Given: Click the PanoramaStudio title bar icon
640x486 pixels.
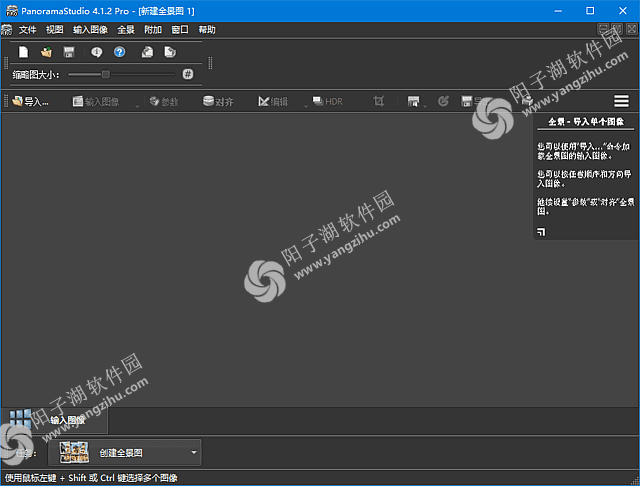Looking at the screenshot, I should coord(12,11).
